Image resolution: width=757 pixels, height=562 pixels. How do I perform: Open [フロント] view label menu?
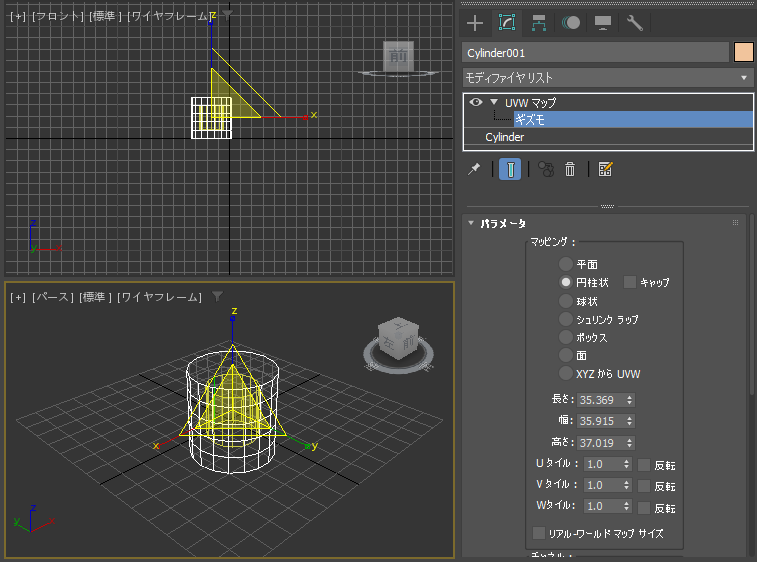(x=57, y=16)
